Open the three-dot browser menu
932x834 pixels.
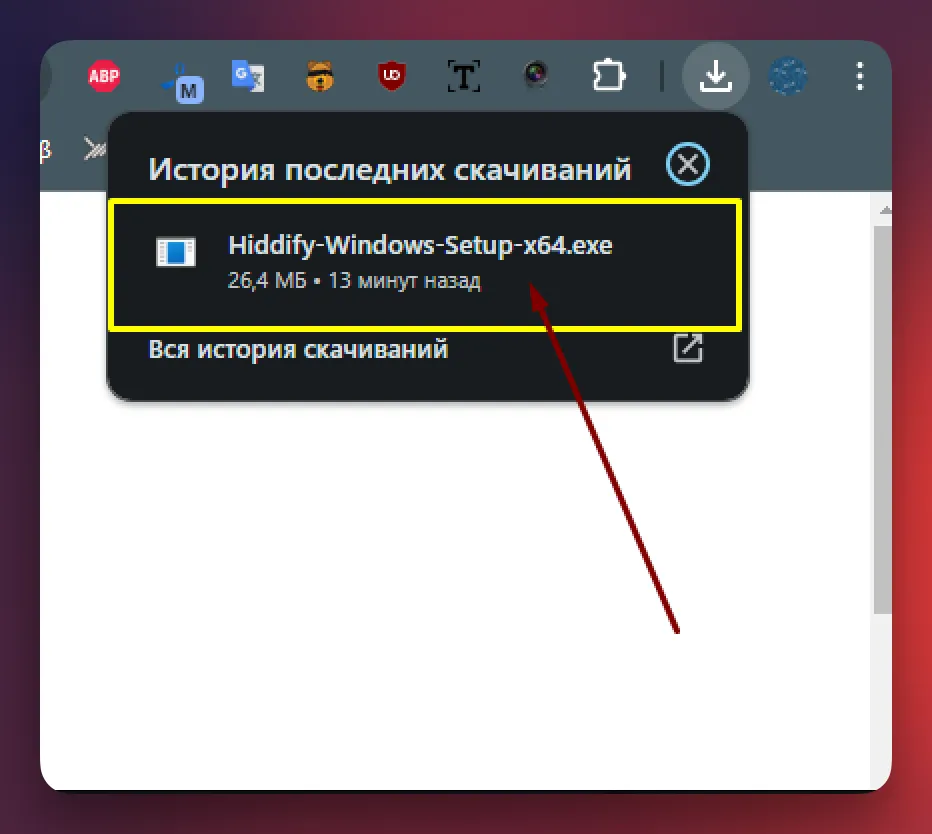coord(859,76)
